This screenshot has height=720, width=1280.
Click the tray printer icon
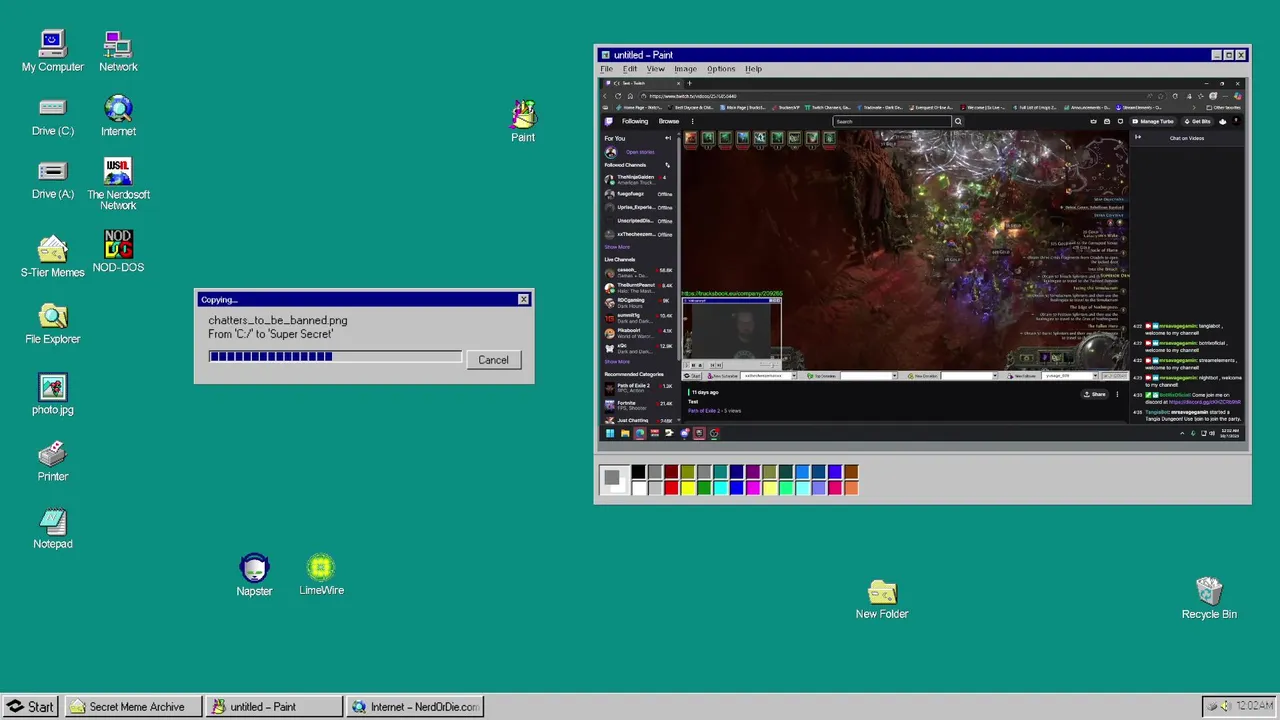point(1212,706)
